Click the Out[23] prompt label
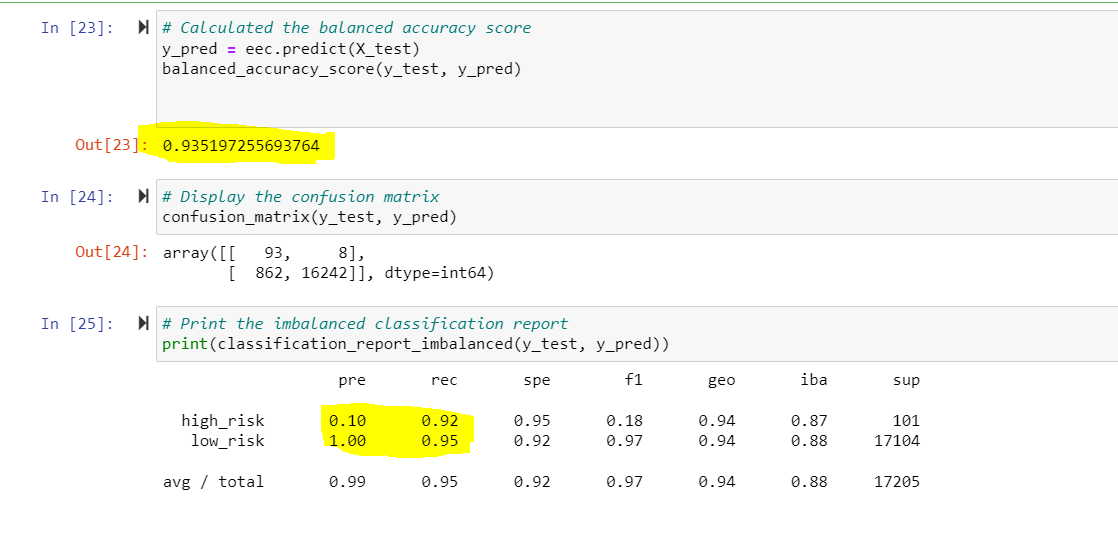Screen dimensions: 1118x535 click(111, 146)
